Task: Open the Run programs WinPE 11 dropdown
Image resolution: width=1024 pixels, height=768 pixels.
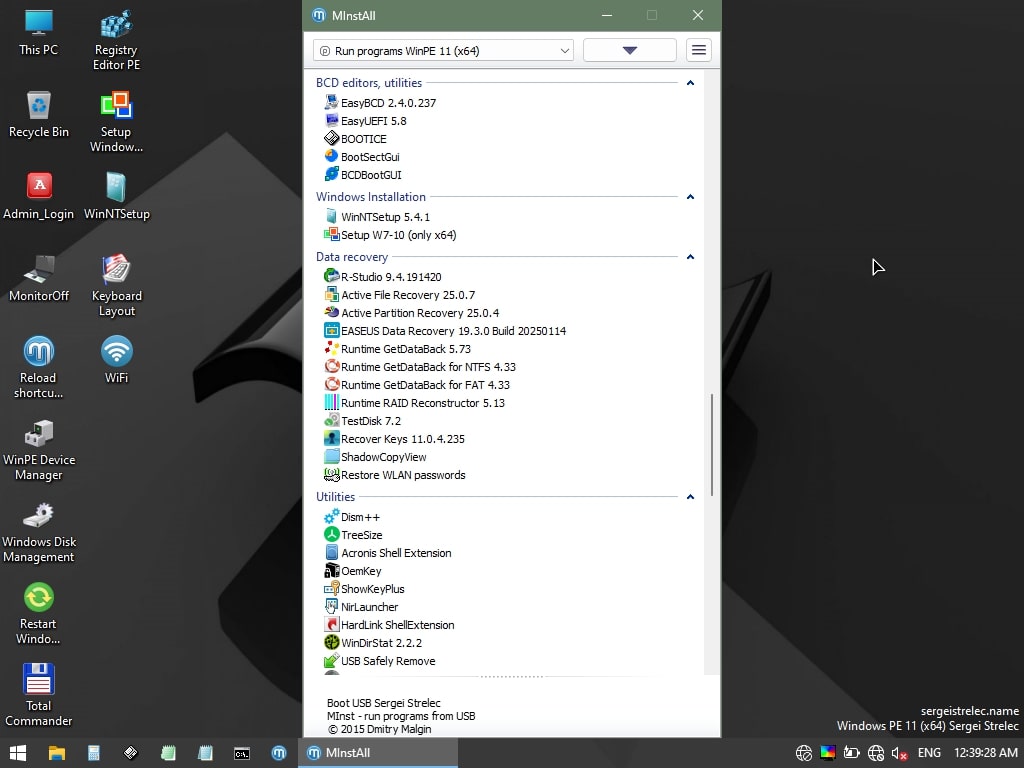Action: [x=443, y=50]
